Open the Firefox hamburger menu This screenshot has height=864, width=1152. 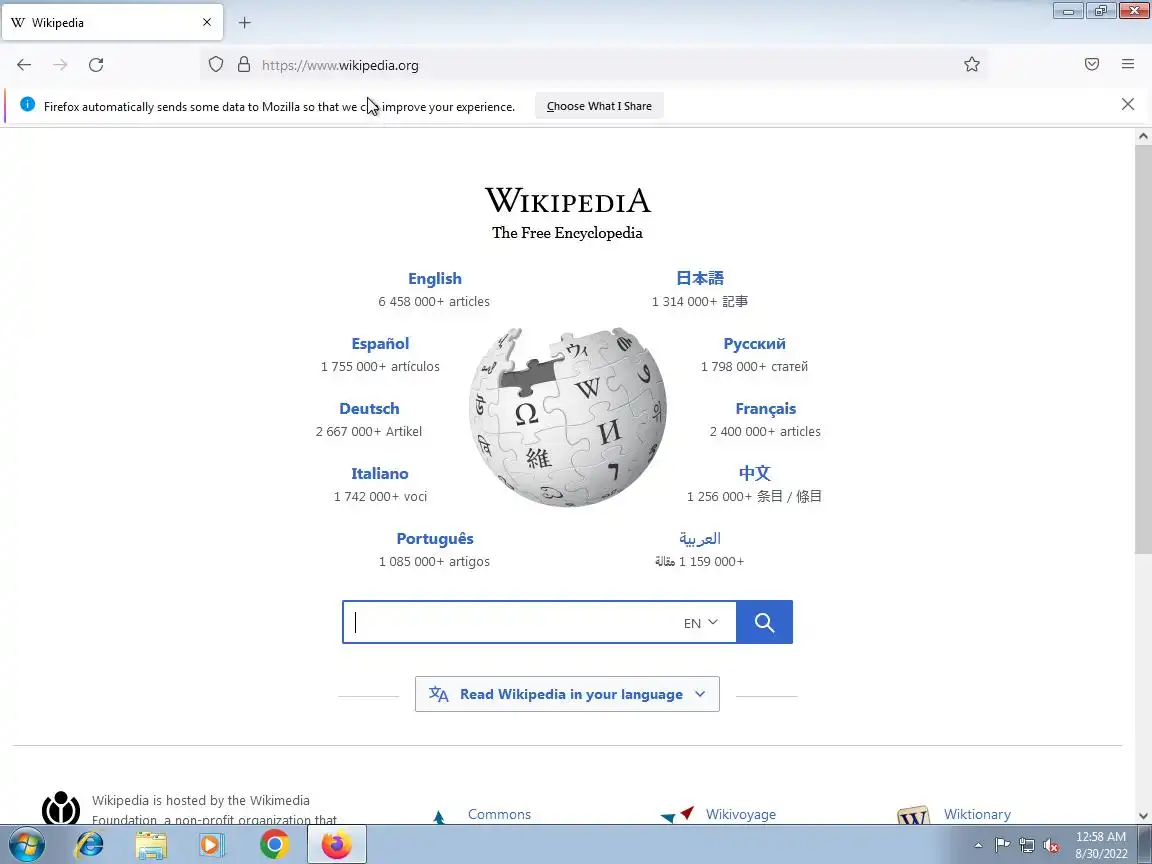1128,65
